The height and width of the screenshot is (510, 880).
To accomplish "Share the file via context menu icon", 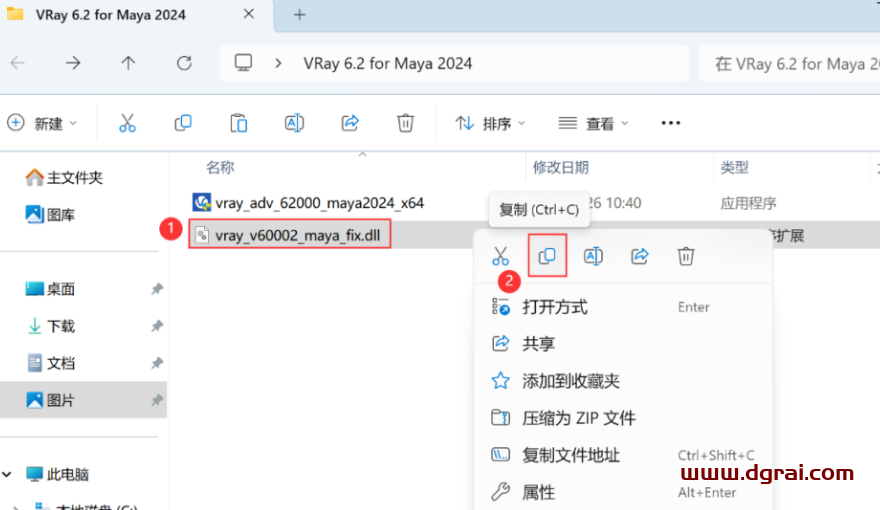I will (640, 256).
